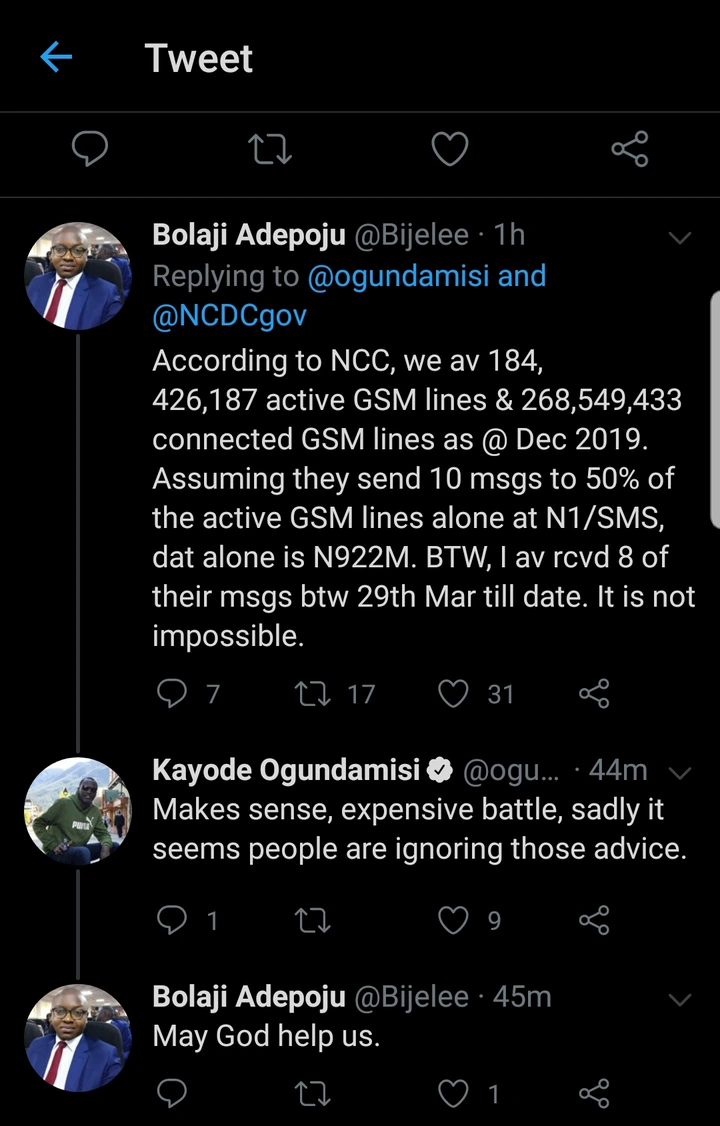The image size is (720, 1126).
Task: Like the 'May God help us' tweet
Action: pos(454,1093)
